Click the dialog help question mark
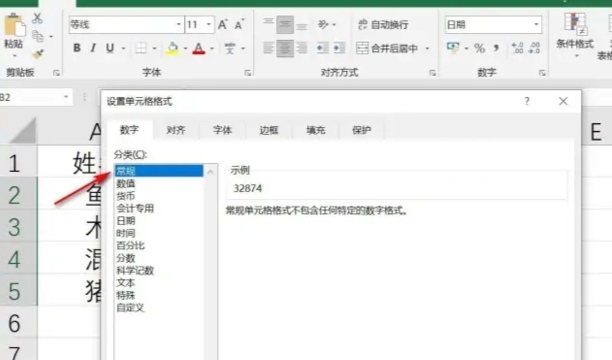This screenshot has height=360, width=612. 527,102
